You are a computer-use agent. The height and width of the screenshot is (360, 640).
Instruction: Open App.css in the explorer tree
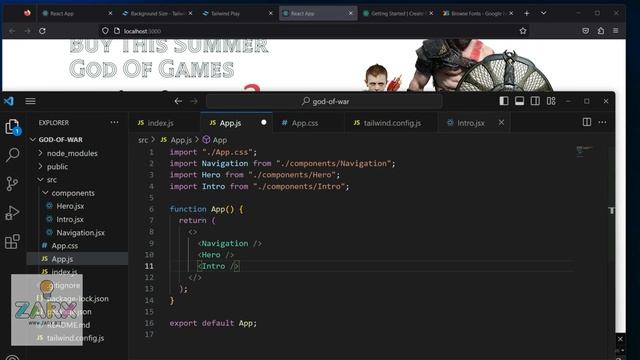[x=64, y=245]
